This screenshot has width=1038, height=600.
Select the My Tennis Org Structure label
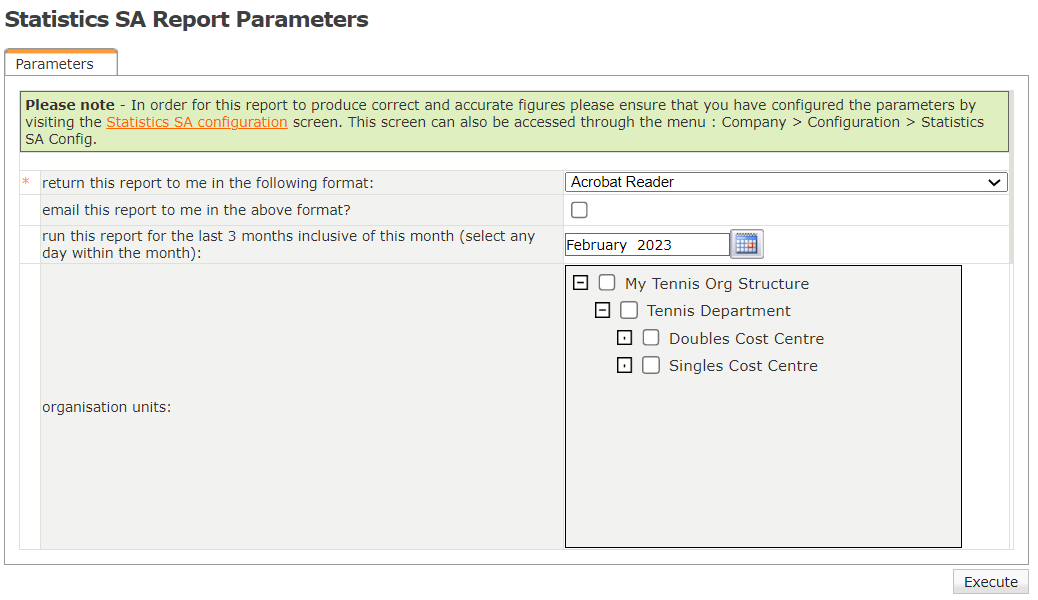click(717, 284)
